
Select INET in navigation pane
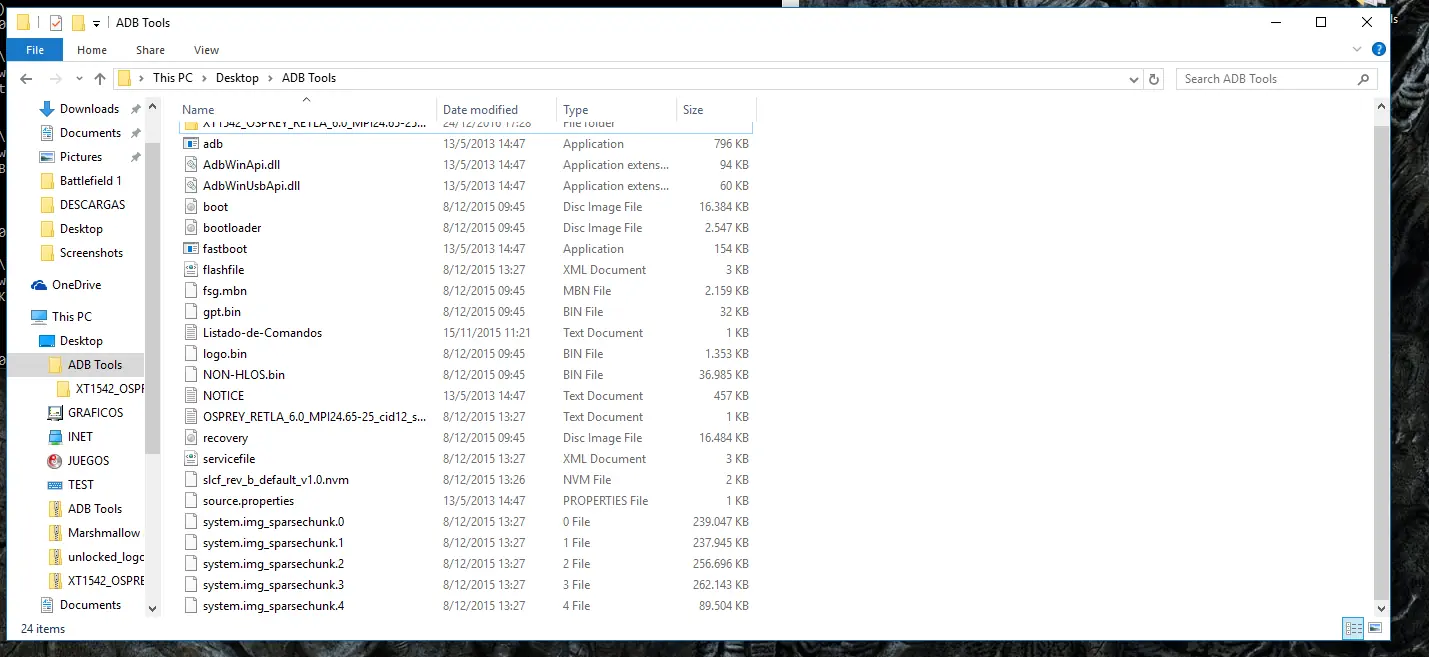coord(80,437)
